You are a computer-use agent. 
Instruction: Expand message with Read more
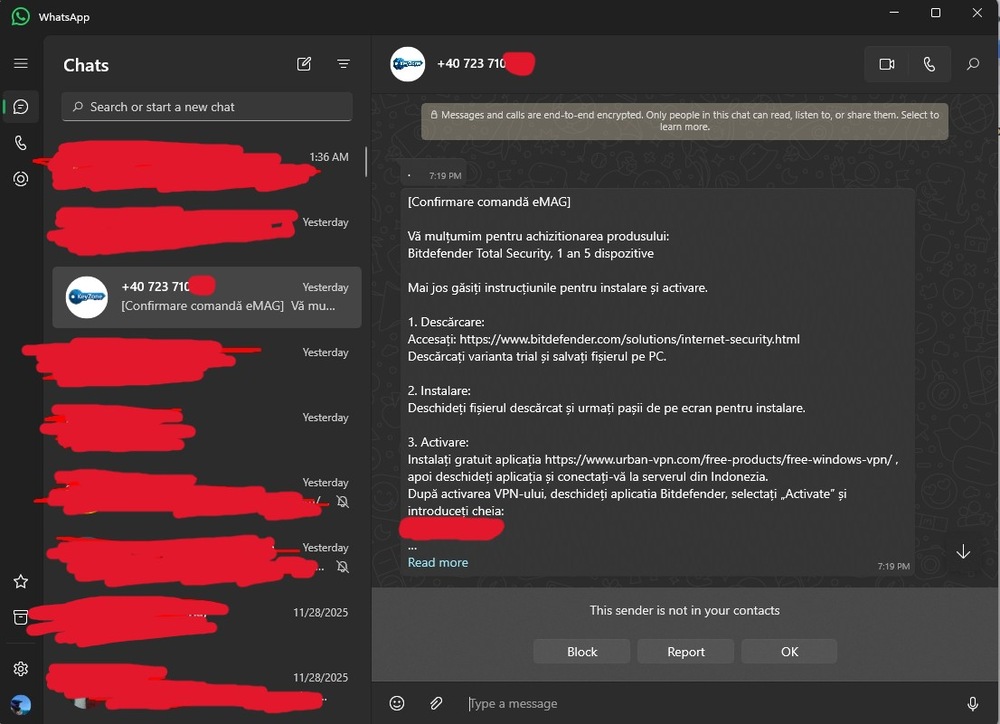pyautogui.click(x=437, y=562)
